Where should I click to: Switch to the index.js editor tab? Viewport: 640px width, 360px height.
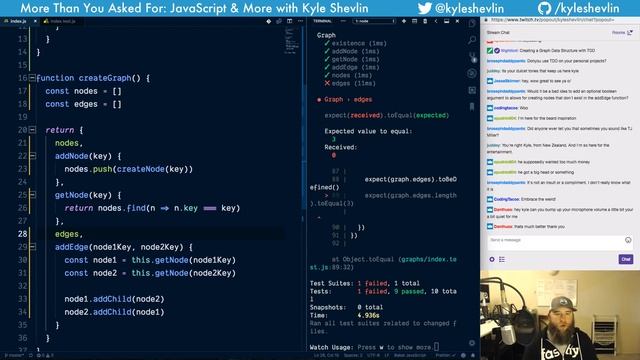[x=18, y=21]
